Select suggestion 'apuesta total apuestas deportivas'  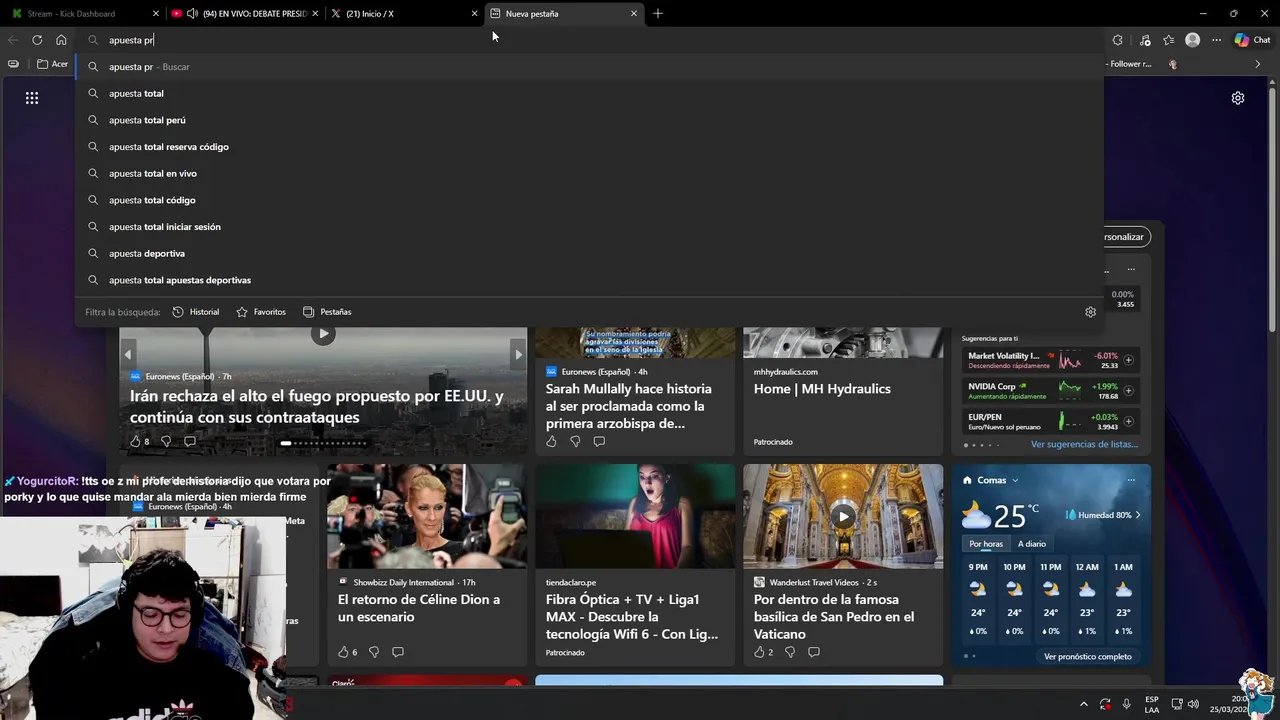click(590, 280)
